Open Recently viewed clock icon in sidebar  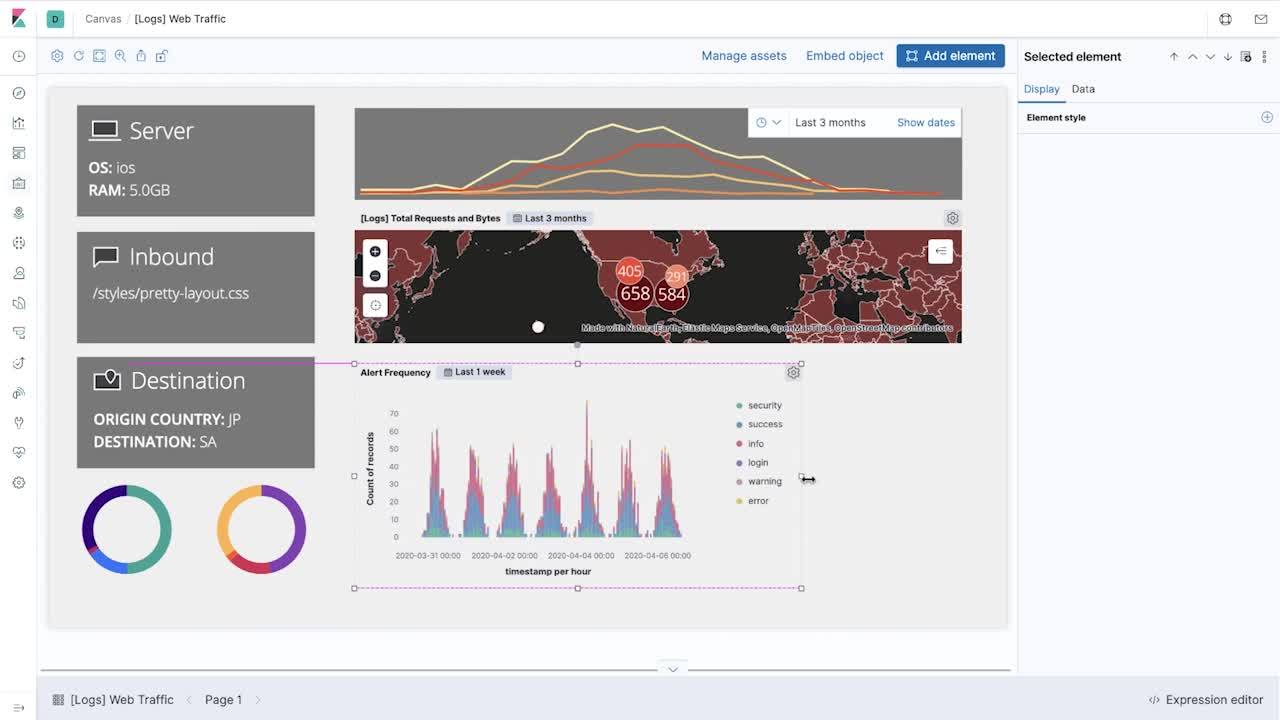(18, 57)
